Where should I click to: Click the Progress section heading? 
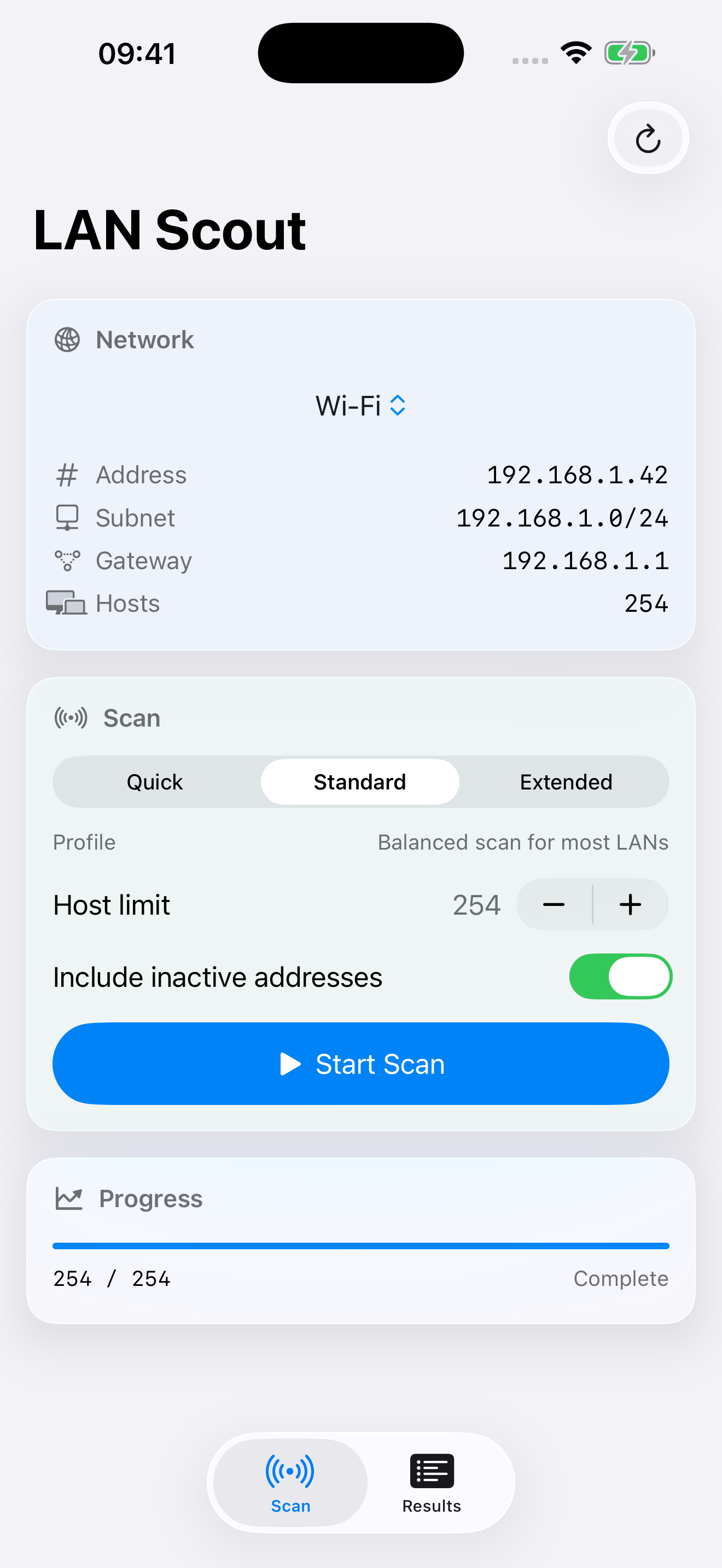click(150, 1198)
